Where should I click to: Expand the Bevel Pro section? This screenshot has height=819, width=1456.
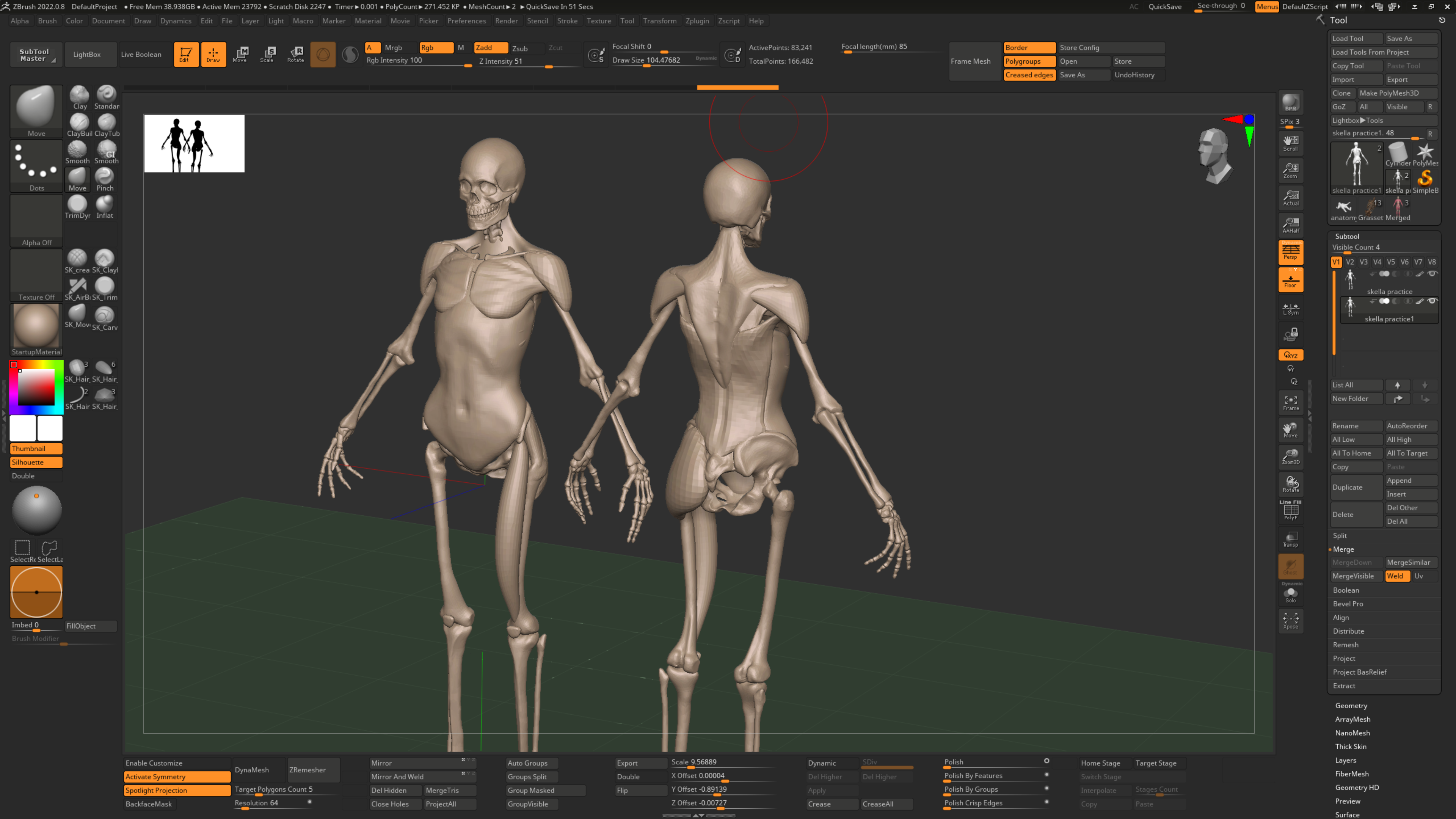pyautogui.click(x=1348, y=604)
